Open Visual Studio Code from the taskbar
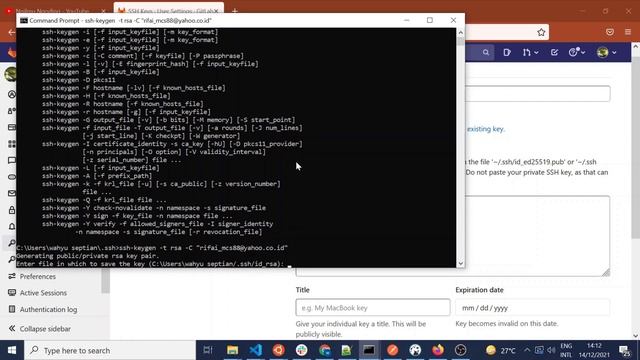640x360 pixels. coord(256,350)
